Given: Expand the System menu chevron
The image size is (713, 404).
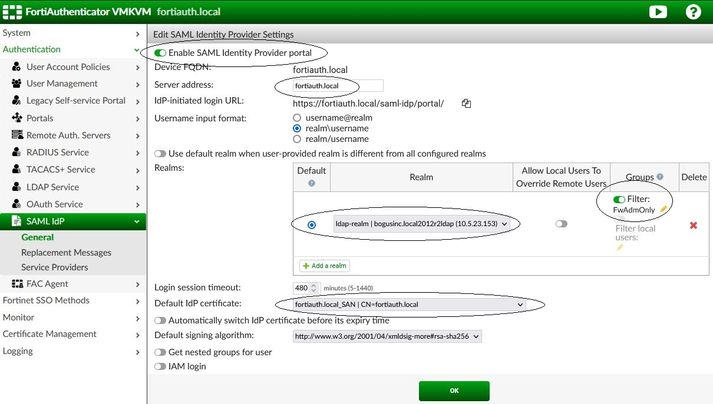Looking at the screenshot, I should pos(137,34).
